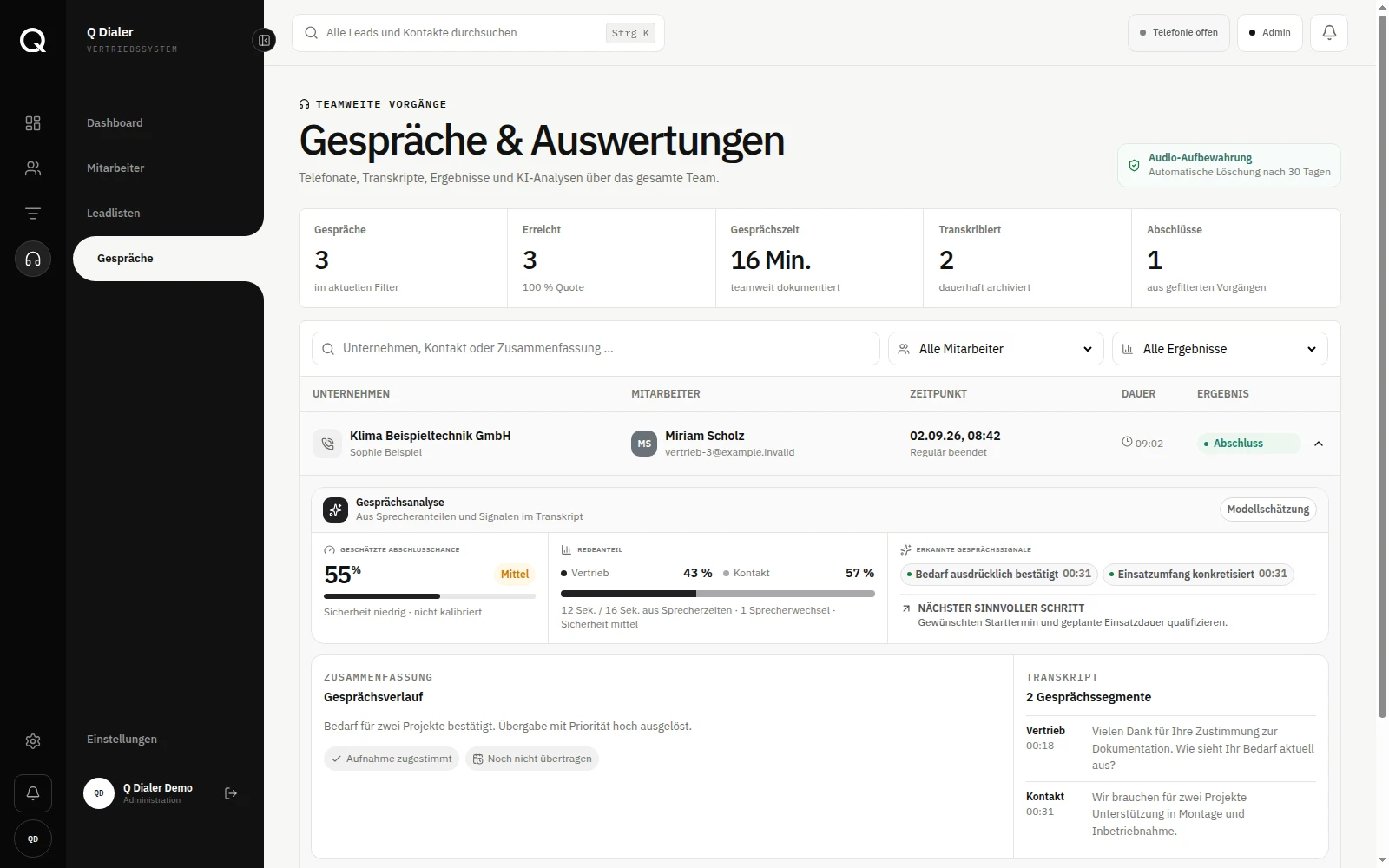
Task: Click the Kontakt 00:31 transcript segment
Action: pos(1170,814)
